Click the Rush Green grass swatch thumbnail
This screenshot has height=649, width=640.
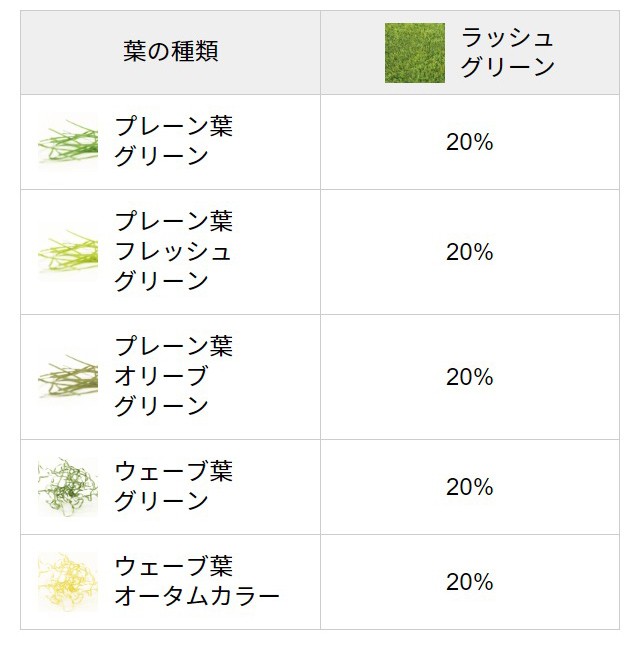(x=414, y=53)
